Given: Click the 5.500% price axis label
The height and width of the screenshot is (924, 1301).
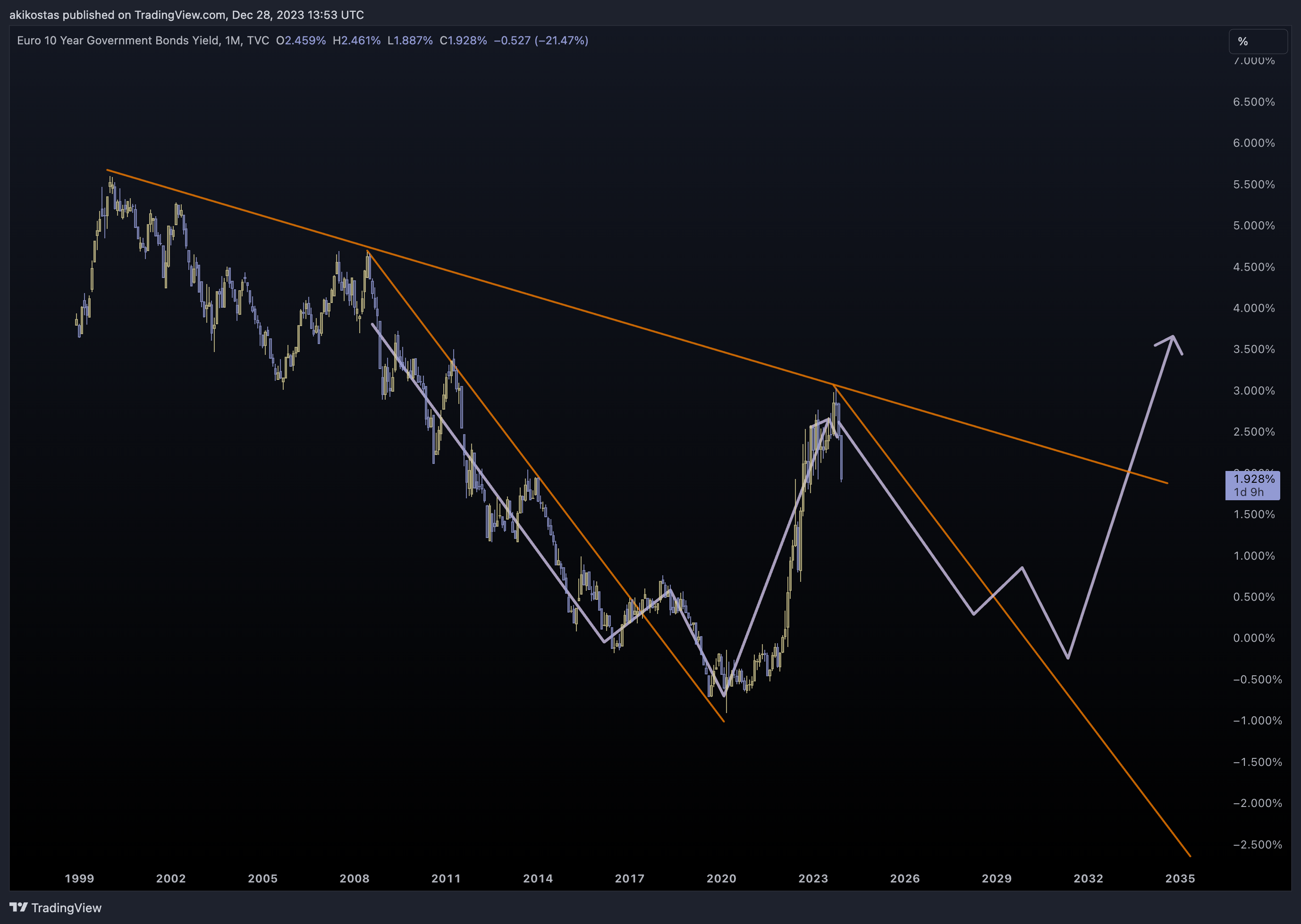Looking at the screenshot, I should point(1254,185).
